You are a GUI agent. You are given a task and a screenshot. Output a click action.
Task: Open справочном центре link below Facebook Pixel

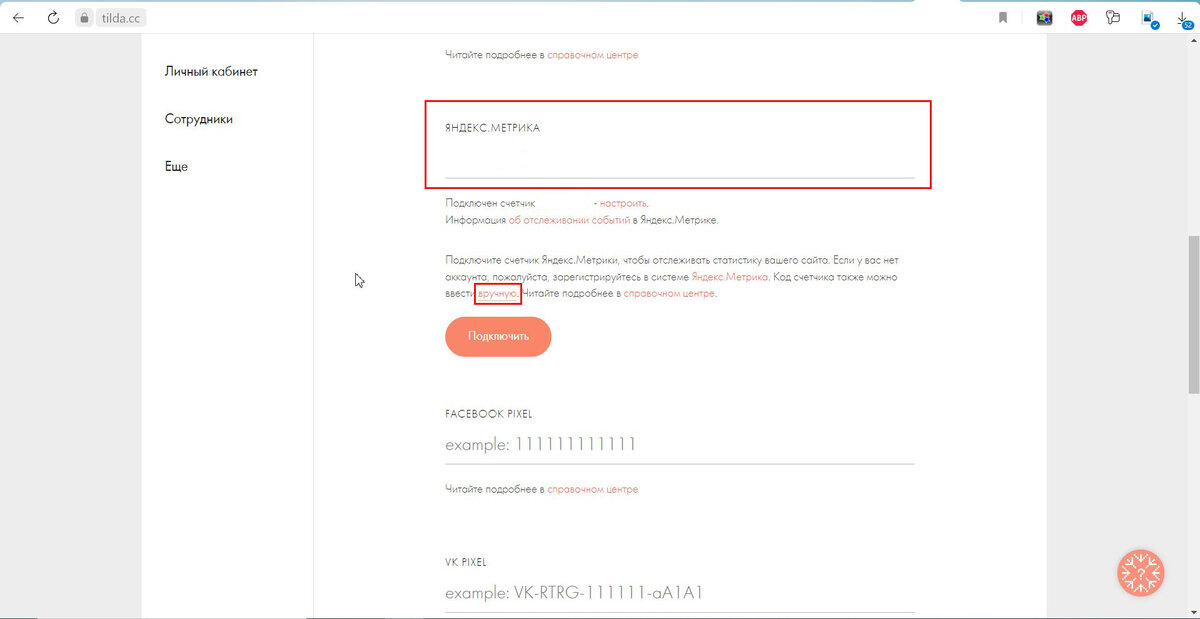click(x=593, y=490)
